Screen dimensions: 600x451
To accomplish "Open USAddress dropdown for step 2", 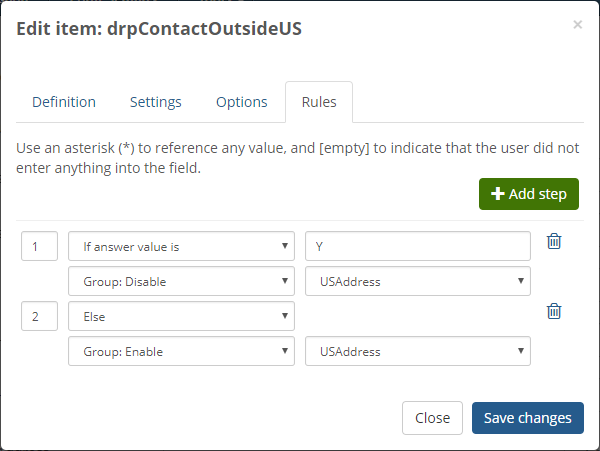I will click(417, 352).
